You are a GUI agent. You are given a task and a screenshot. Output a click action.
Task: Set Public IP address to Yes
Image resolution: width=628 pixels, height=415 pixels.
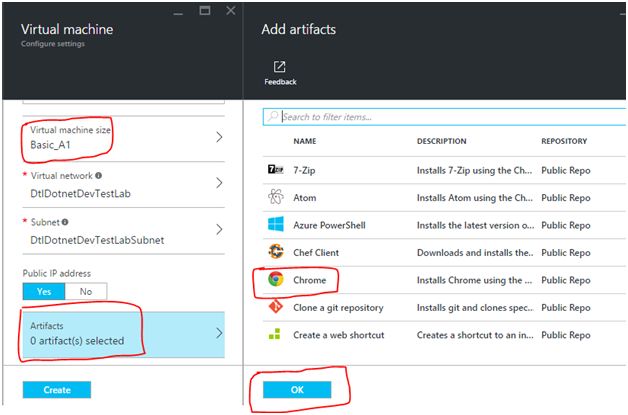tap(44, 292)
